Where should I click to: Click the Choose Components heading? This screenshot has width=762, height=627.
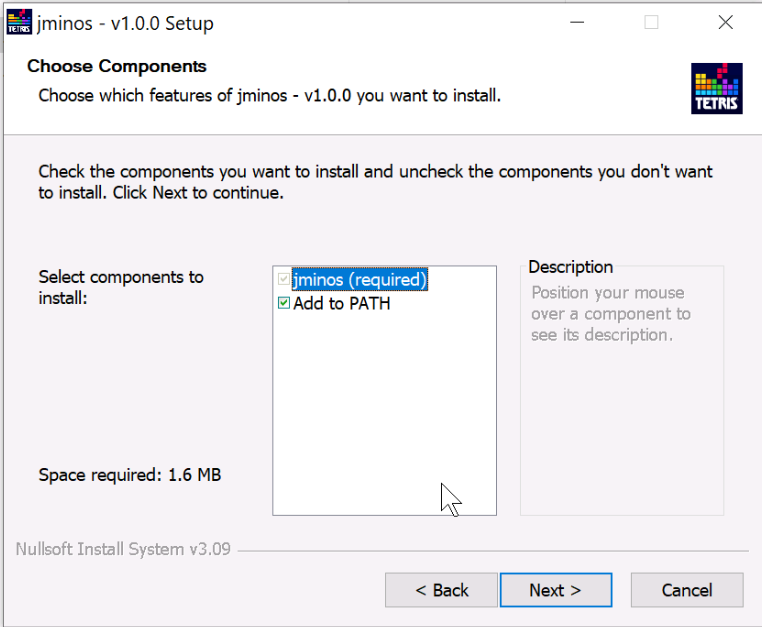117,66
